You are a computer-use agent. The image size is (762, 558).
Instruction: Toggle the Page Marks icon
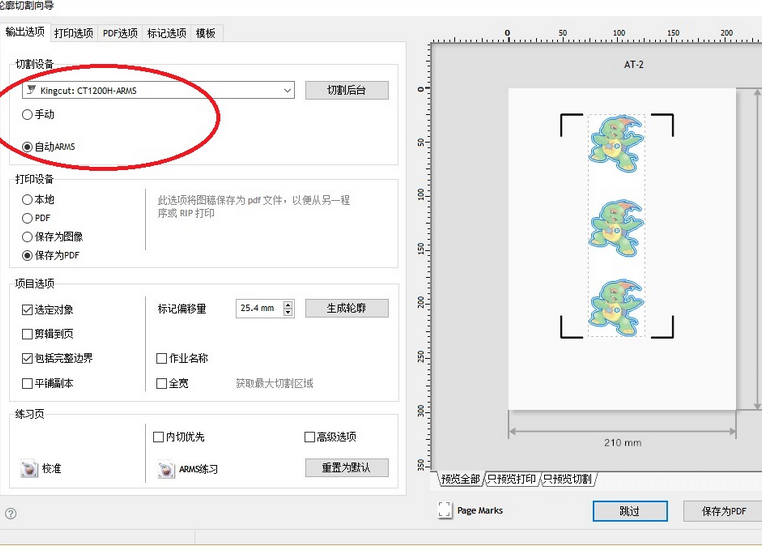pos(445,510)
